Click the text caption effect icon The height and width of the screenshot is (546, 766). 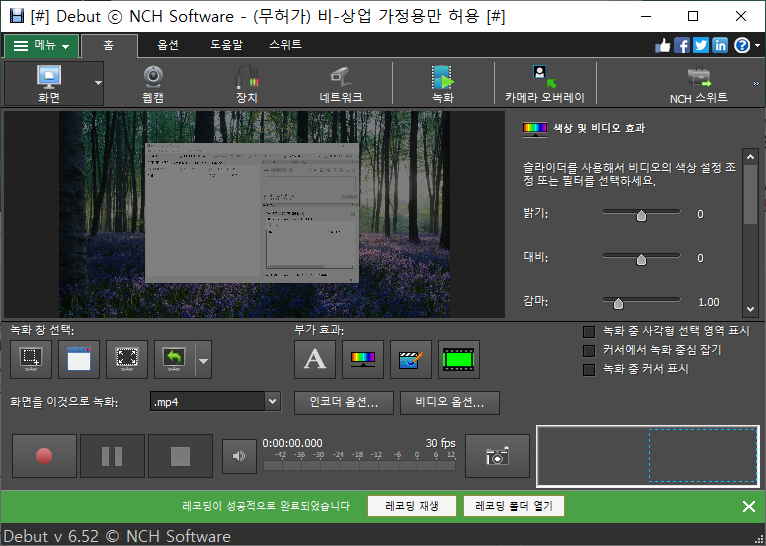point(314,360)
